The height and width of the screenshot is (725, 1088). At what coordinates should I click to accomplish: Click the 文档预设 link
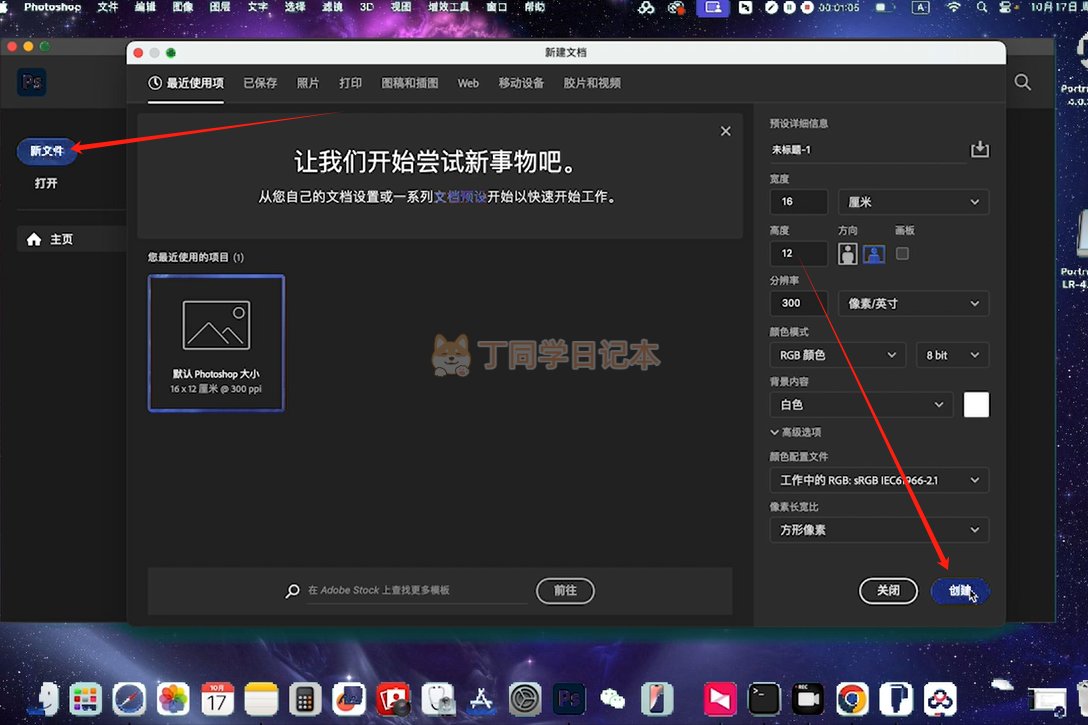pos(460,197)
